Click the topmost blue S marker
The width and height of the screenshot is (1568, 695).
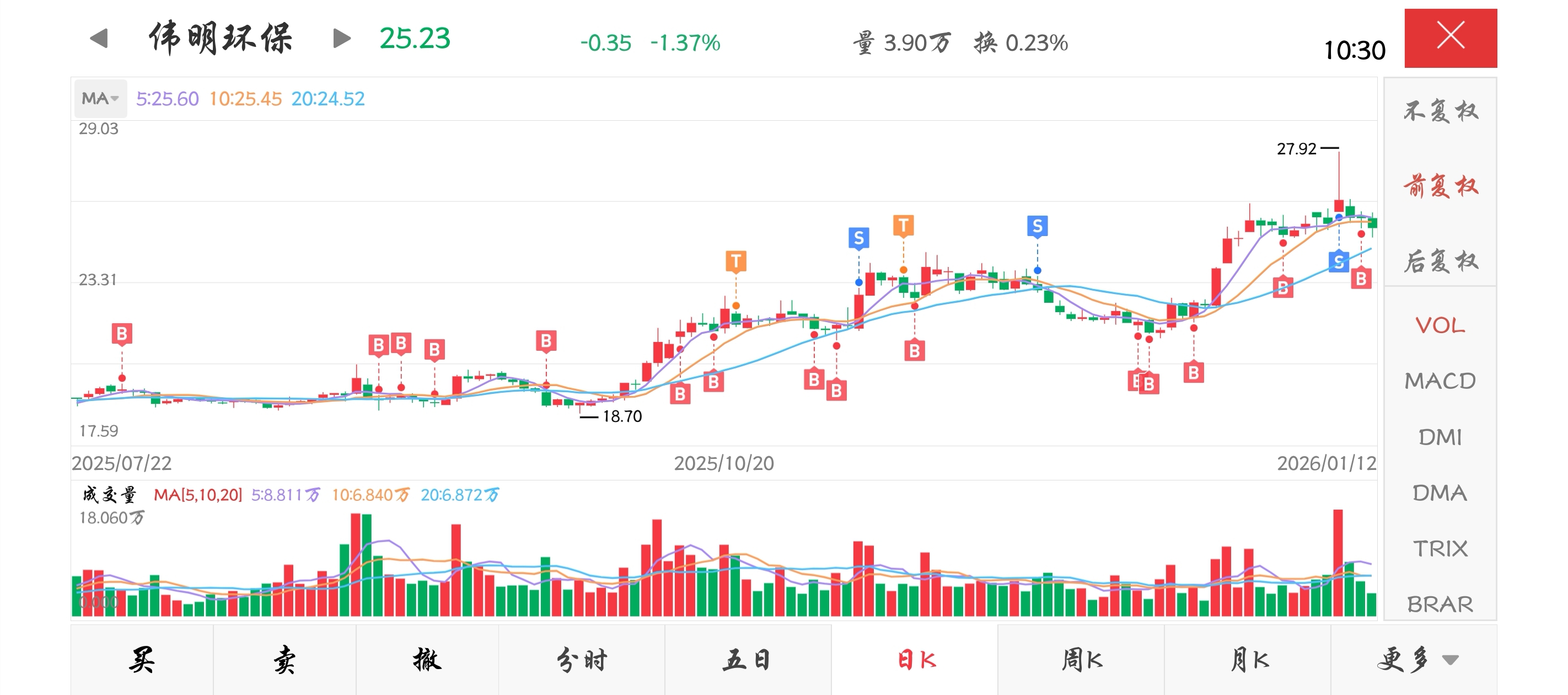[x=1037, y=226]
